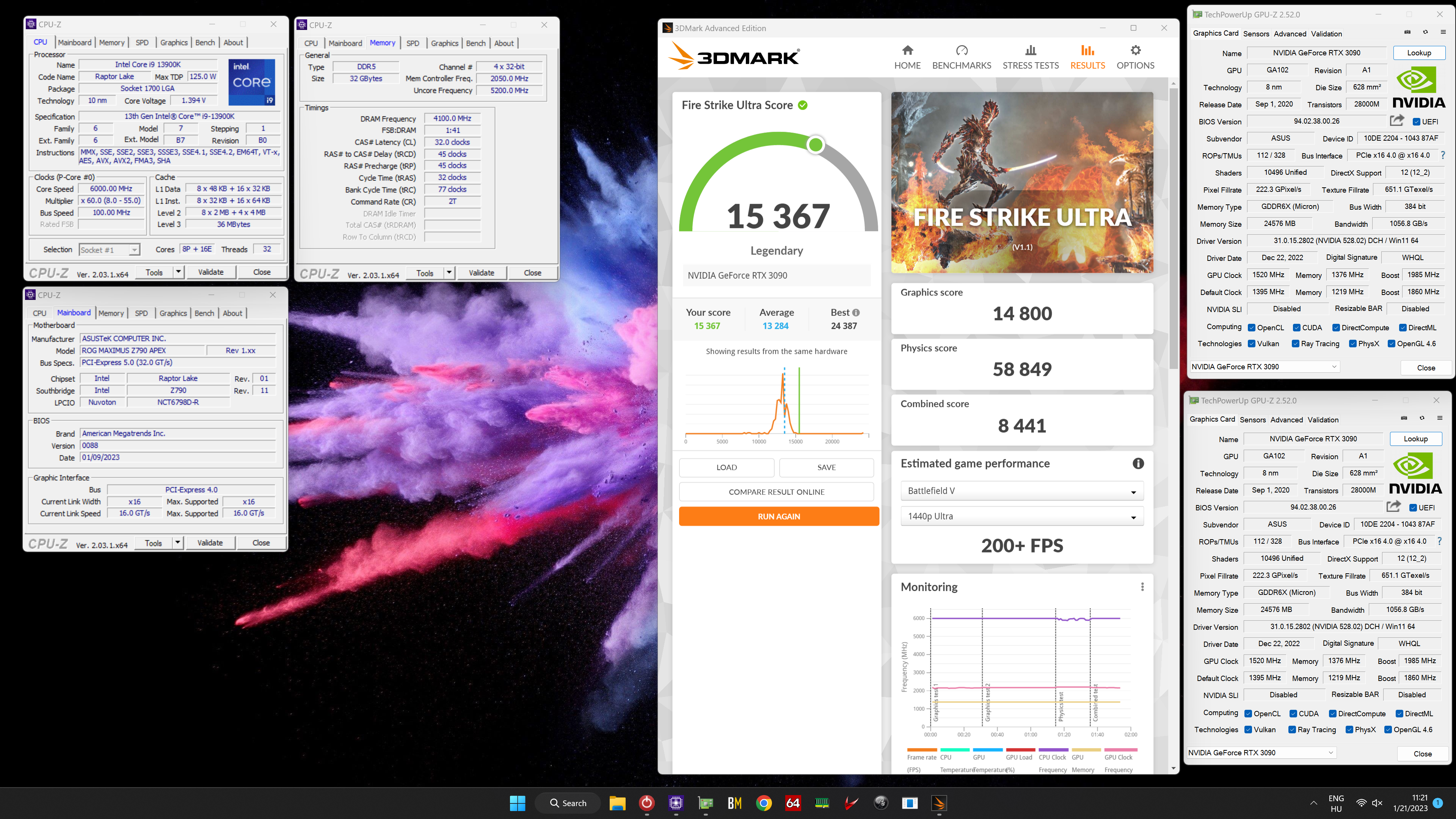Open the Windows Start menu
Viewport: 1456px width, 819px height.
click(x=517, y=803)
